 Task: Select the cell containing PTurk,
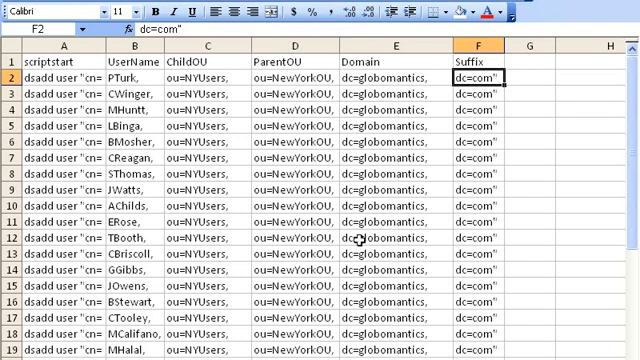pos(135,78)
